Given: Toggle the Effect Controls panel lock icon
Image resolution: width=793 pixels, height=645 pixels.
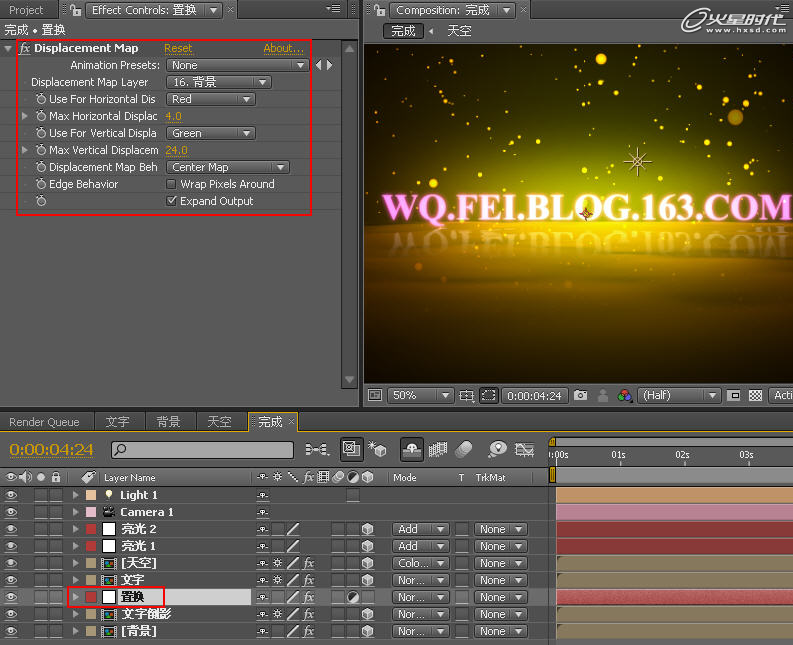Looking at the screenshot, I should click(75, 10).
